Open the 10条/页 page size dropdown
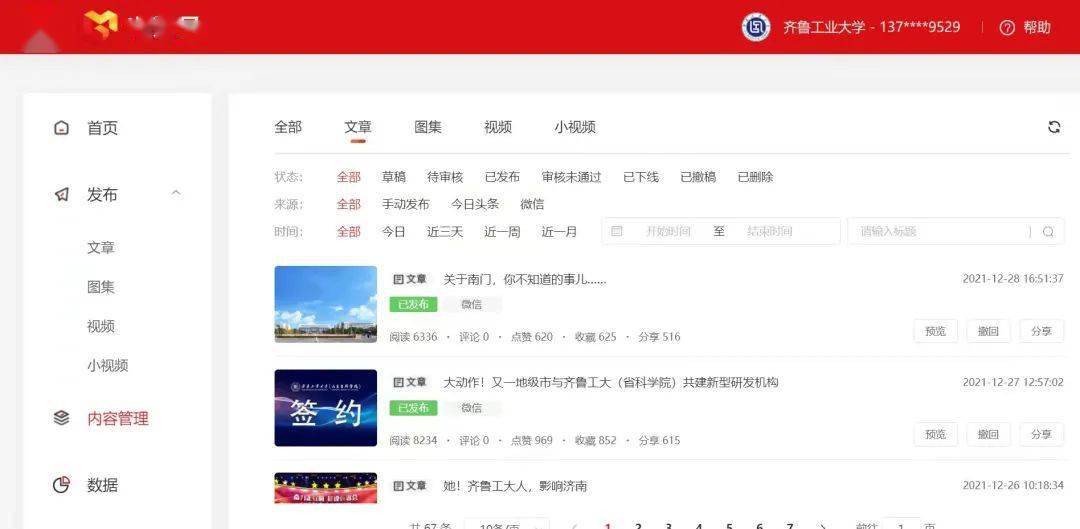The height and width of the screenshot is (529, 1080). pos(506,526)
